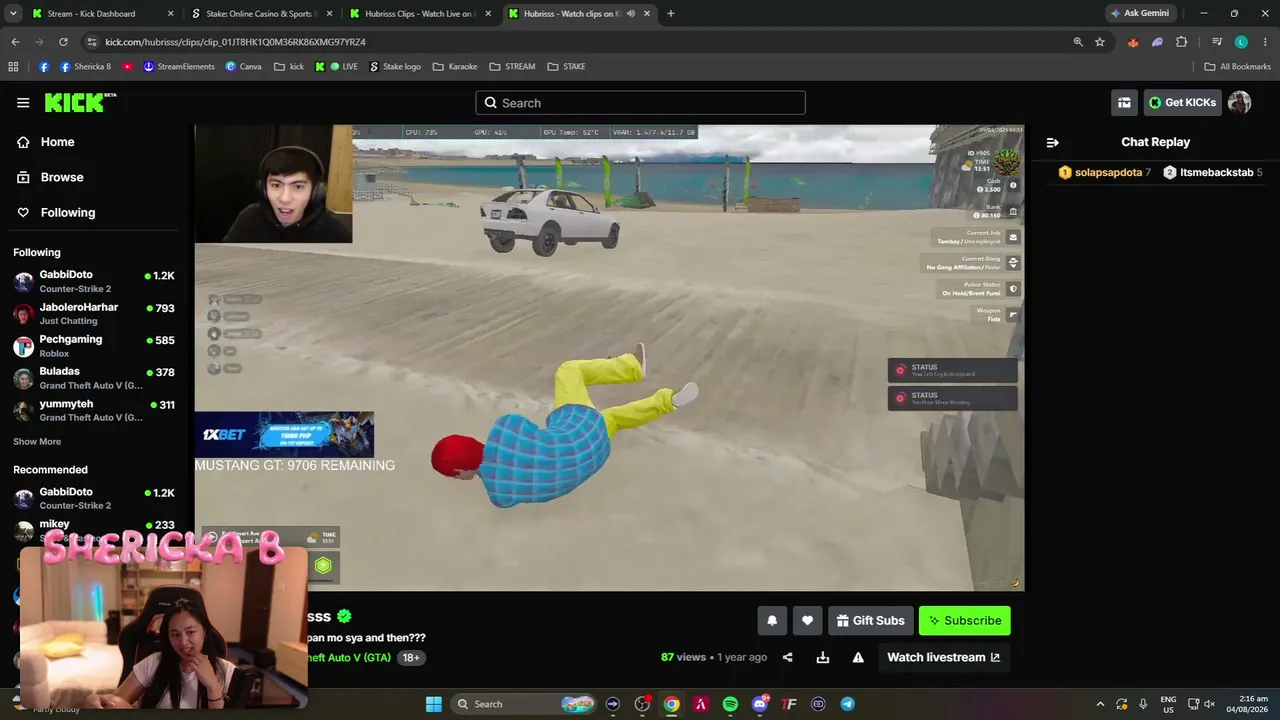
Task: Open the Chrome extensions puzzle menu
Action: click(1182, 42)
